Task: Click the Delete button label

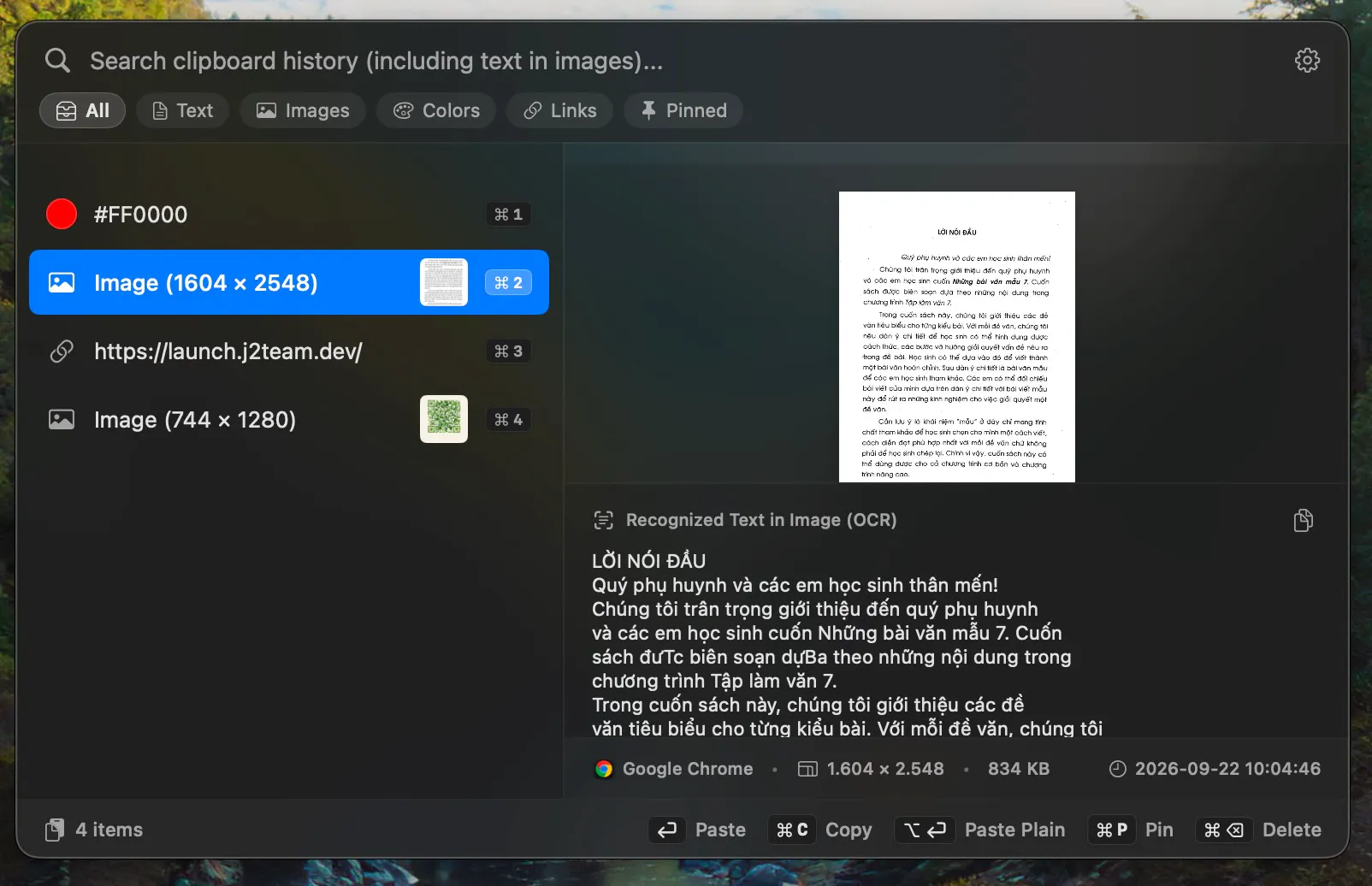Action: (1292, 830)
